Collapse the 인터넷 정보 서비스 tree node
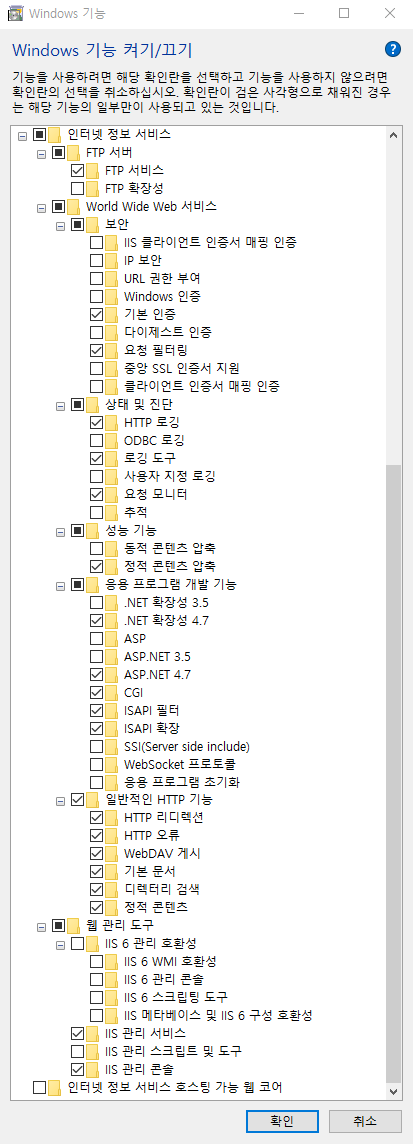 (22, 135)
